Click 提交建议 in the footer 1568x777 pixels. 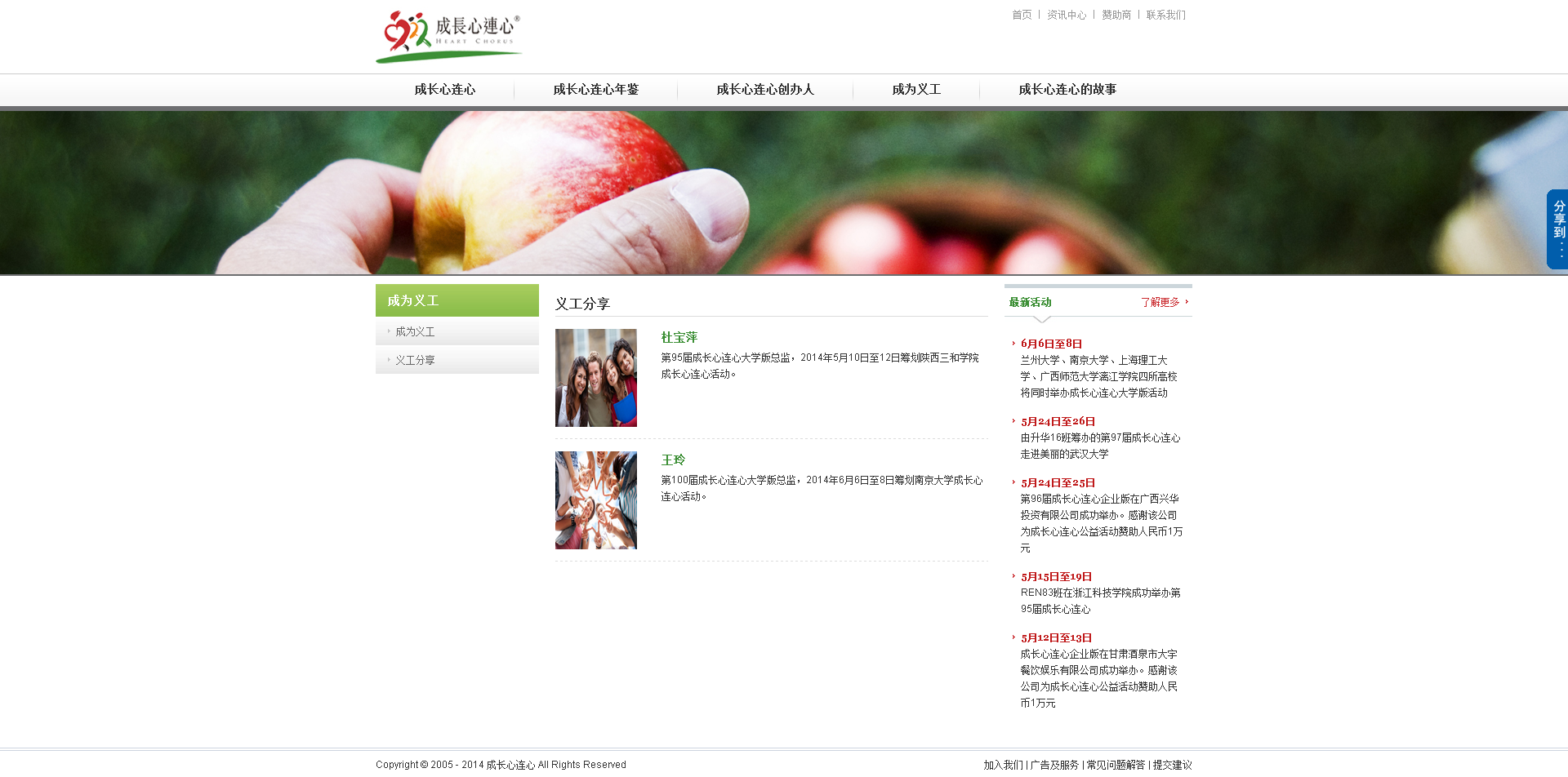[x=1172, y=765]
